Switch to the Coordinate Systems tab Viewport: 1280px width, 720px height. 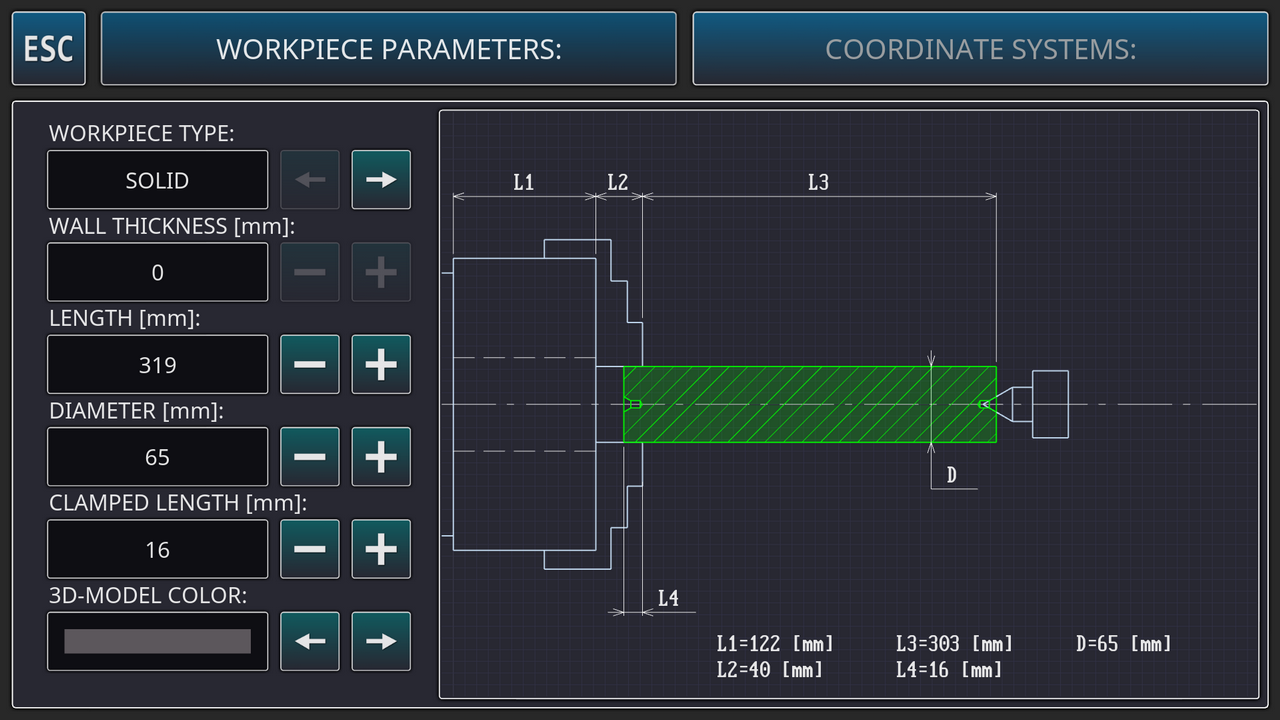tap(980, 49)
